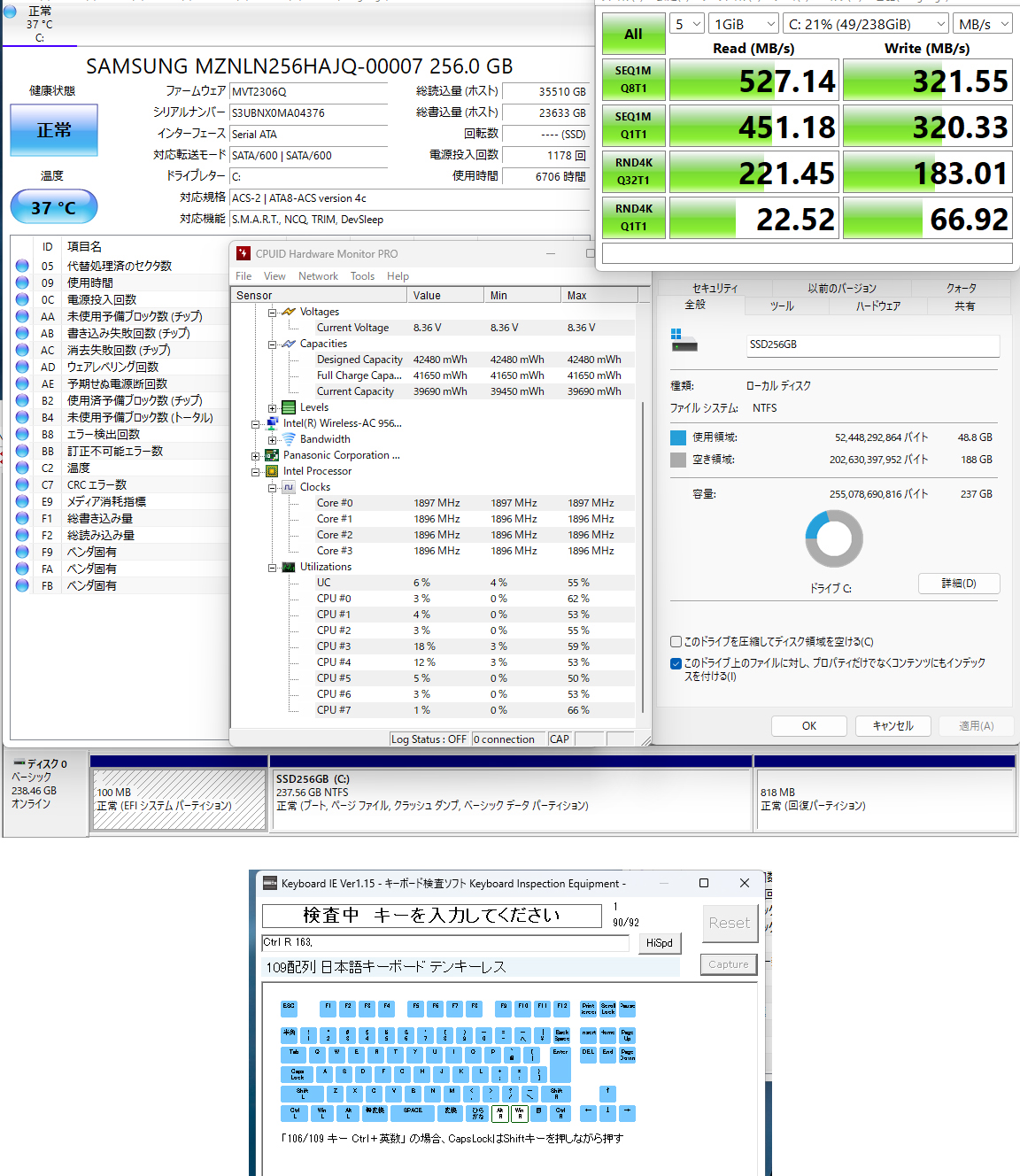
Task: Click the HiSpd button in Keyboard IE
Action: pos(660,943)
